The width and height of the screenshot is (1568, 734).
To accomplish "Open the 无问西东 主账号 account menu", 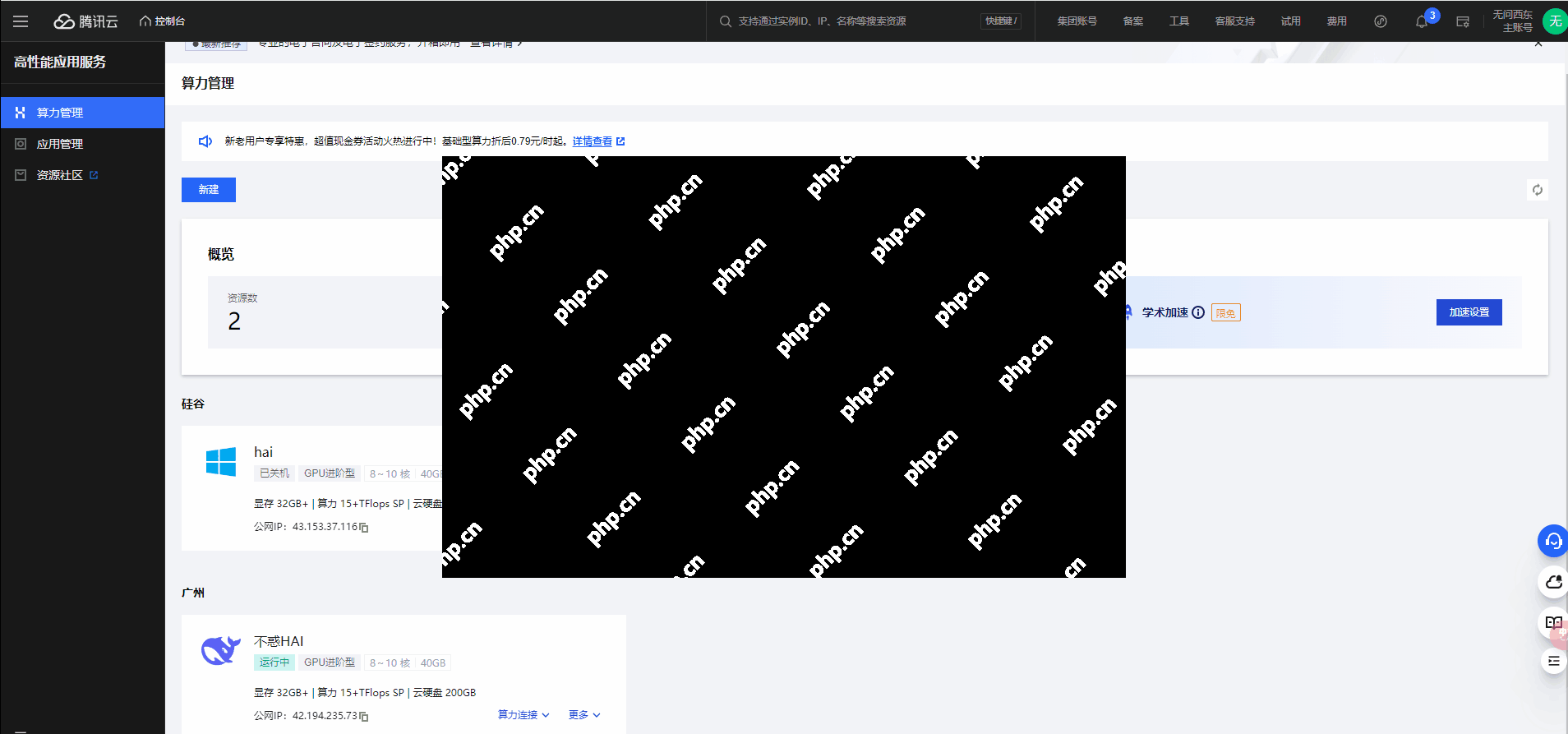I will 1512,21.
